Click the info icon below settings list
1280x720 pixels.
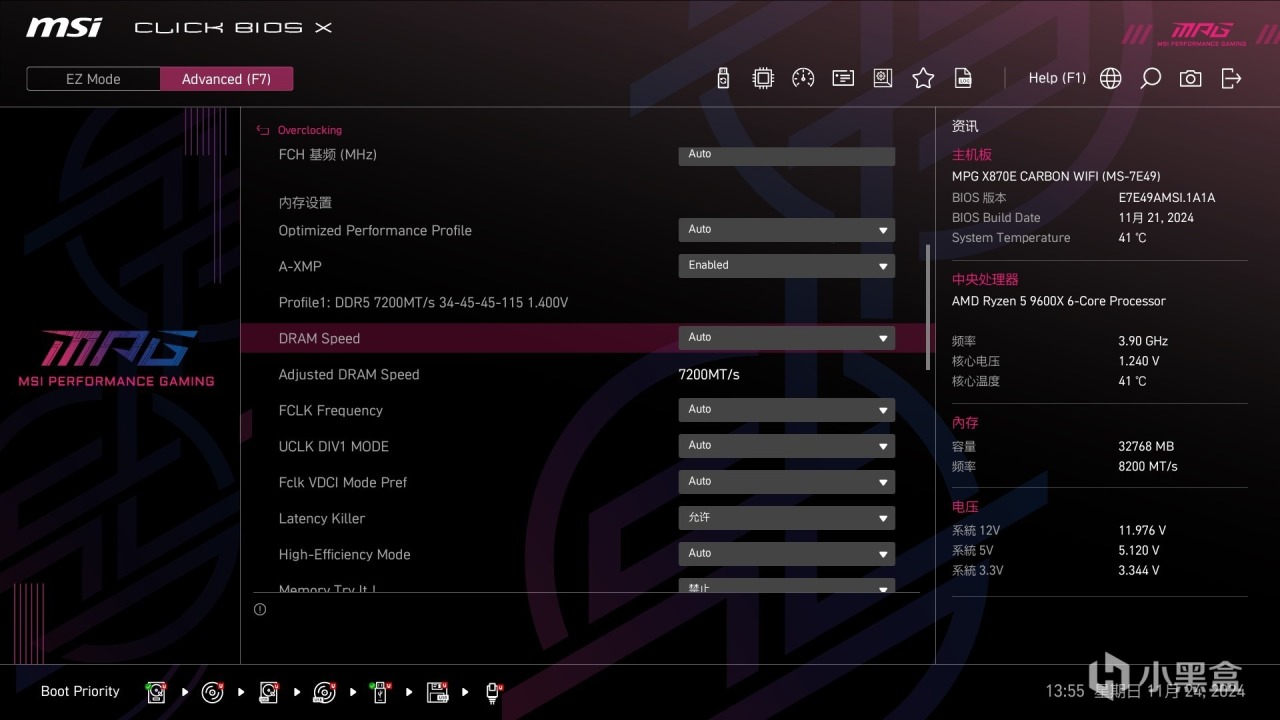[x=260, y=609]
